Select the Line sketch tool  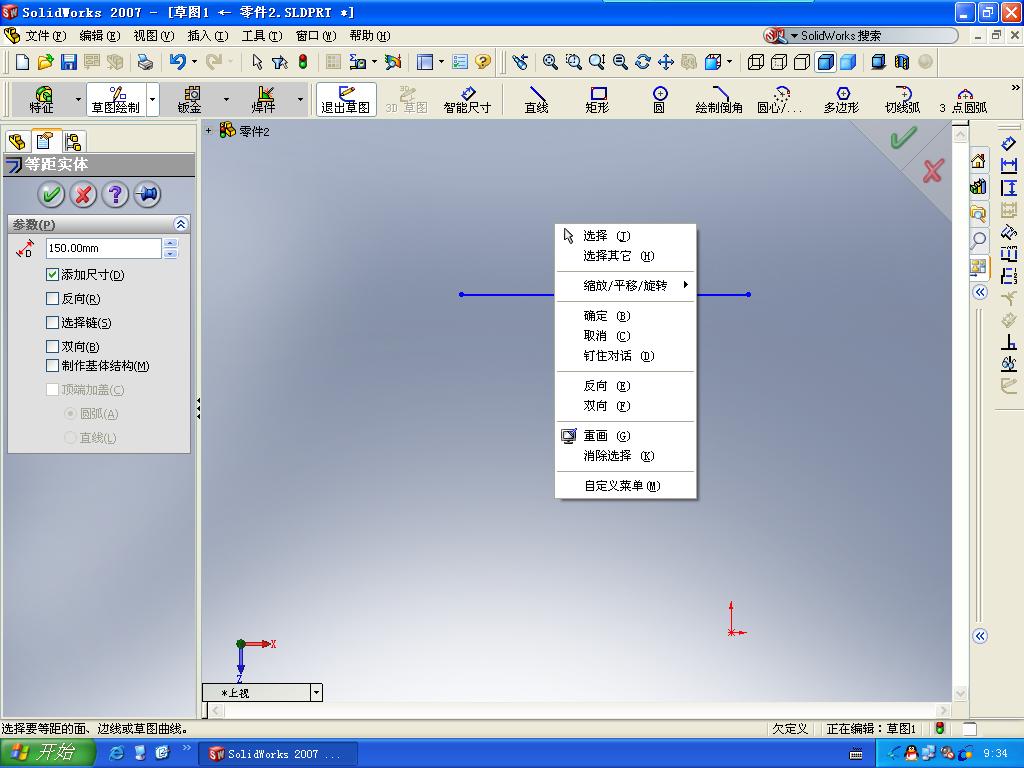tap(536, 99)
